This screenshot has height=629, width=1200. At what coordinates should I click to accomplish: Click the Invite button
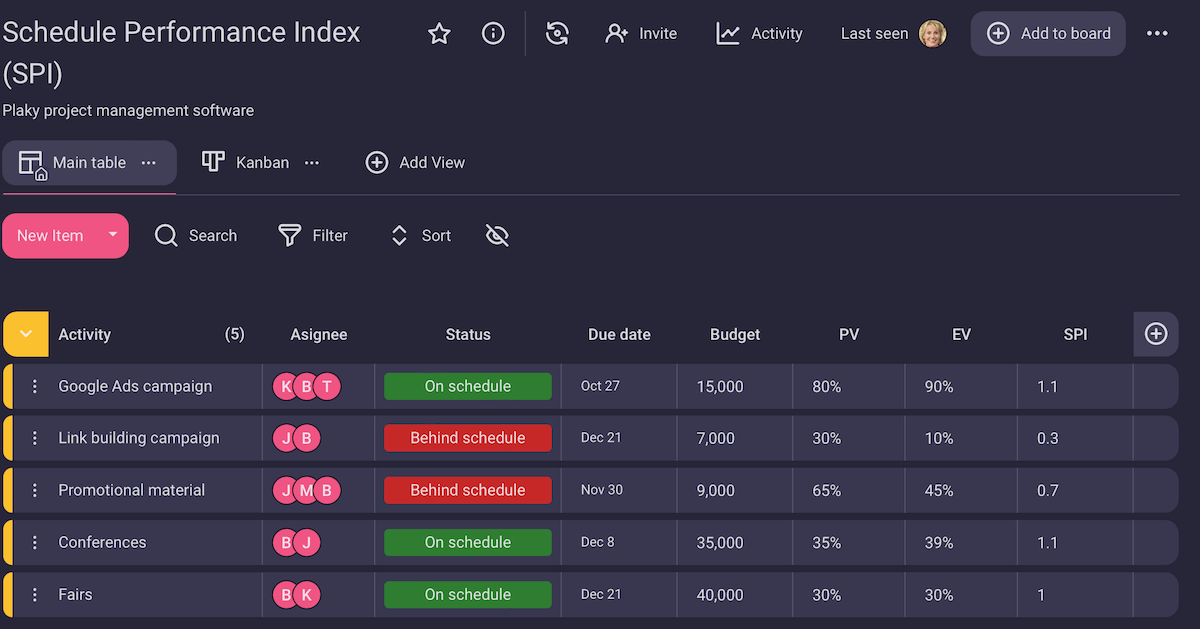(641, 34)
